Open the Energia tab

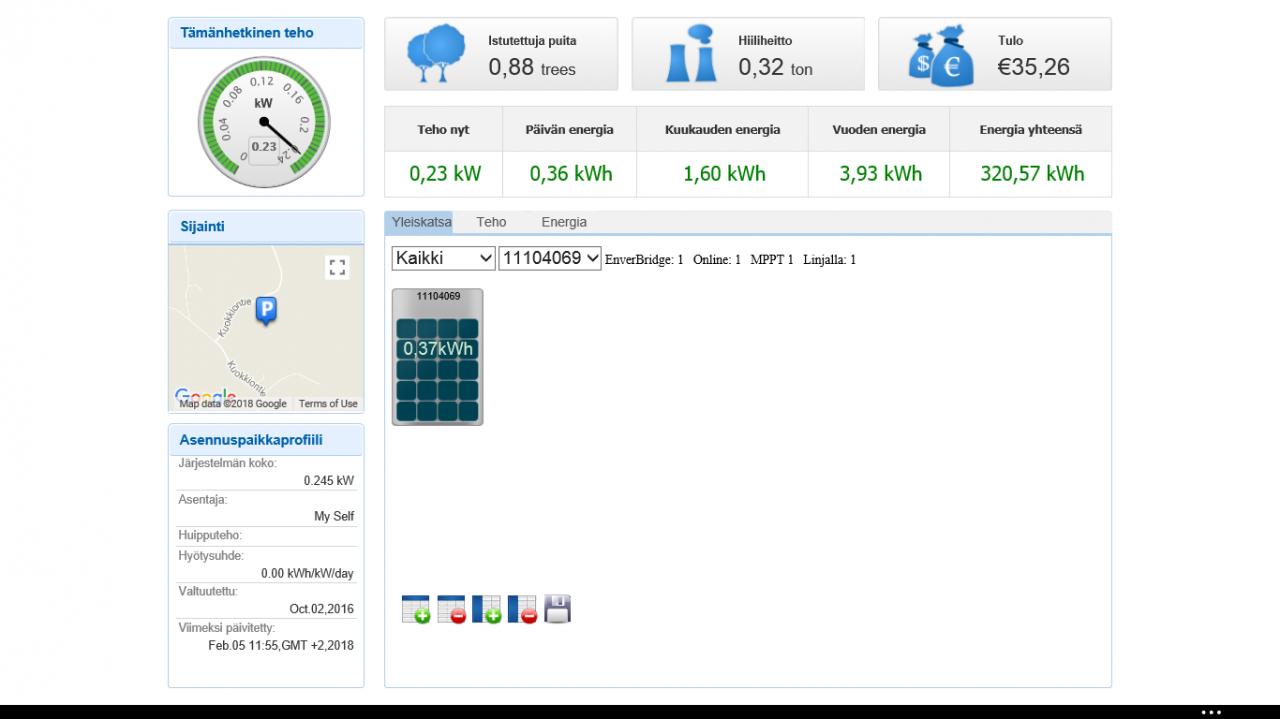click(x=564, y=222)
